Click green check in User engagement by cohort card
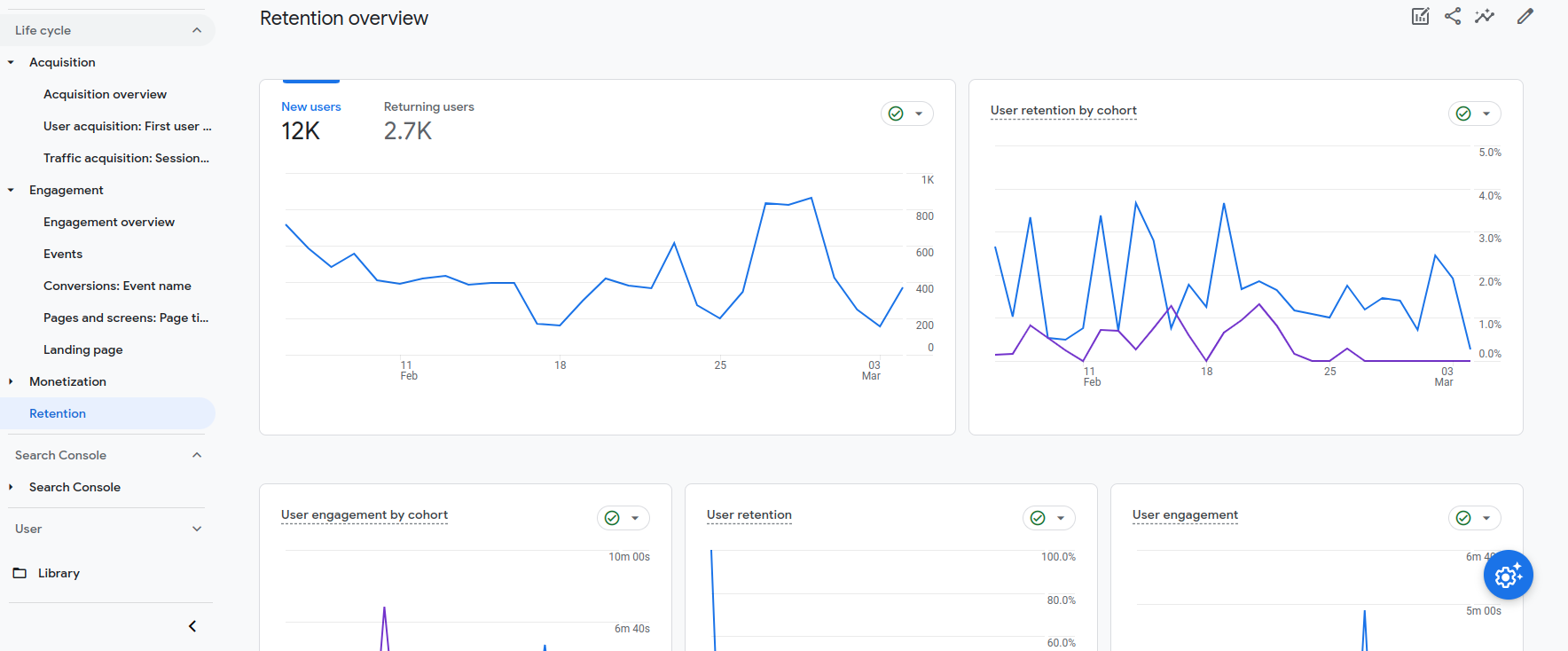Image resolution: width=1568 pixels, height=651 pixels. 612,518
